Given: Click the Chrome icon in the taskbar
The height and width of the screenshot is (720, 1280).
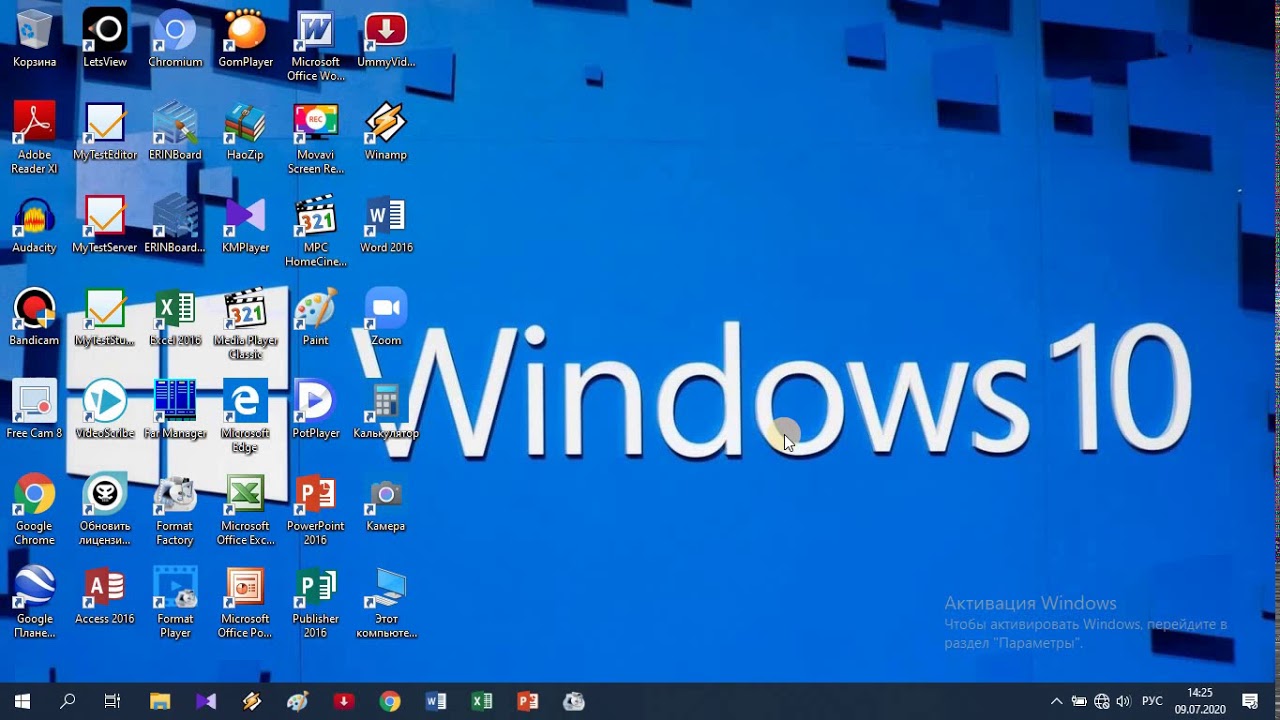Looking at the screenshot, I should 390,701.
